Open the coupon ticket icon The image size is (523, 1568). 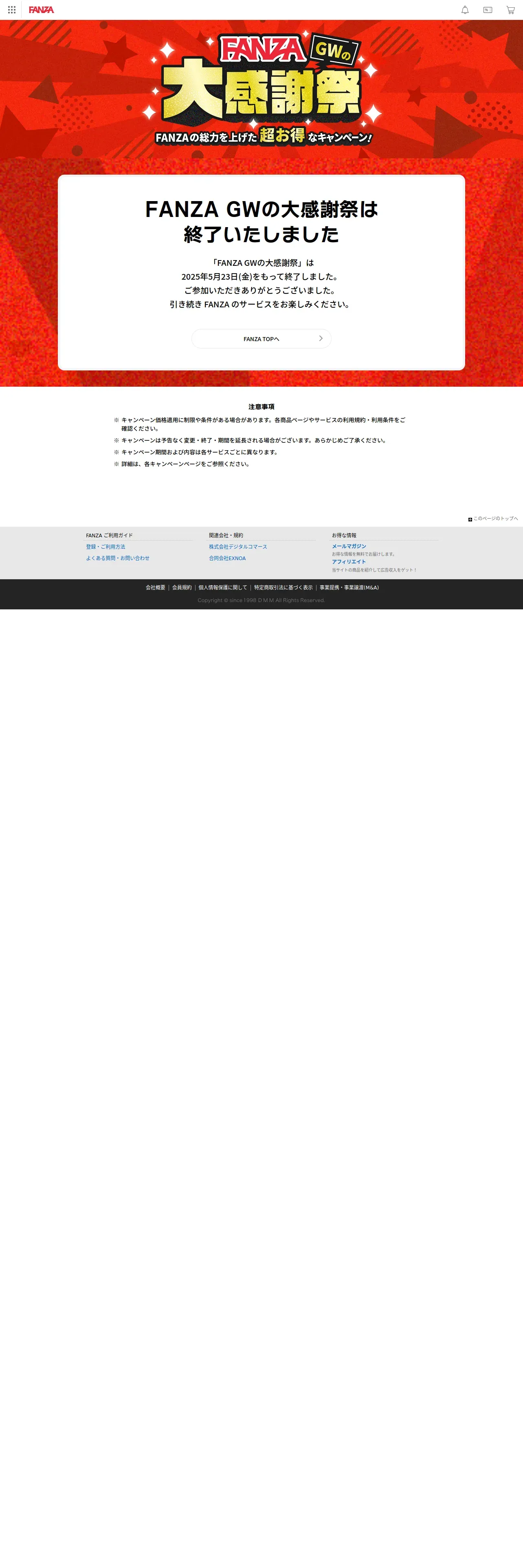coord(488,10)
